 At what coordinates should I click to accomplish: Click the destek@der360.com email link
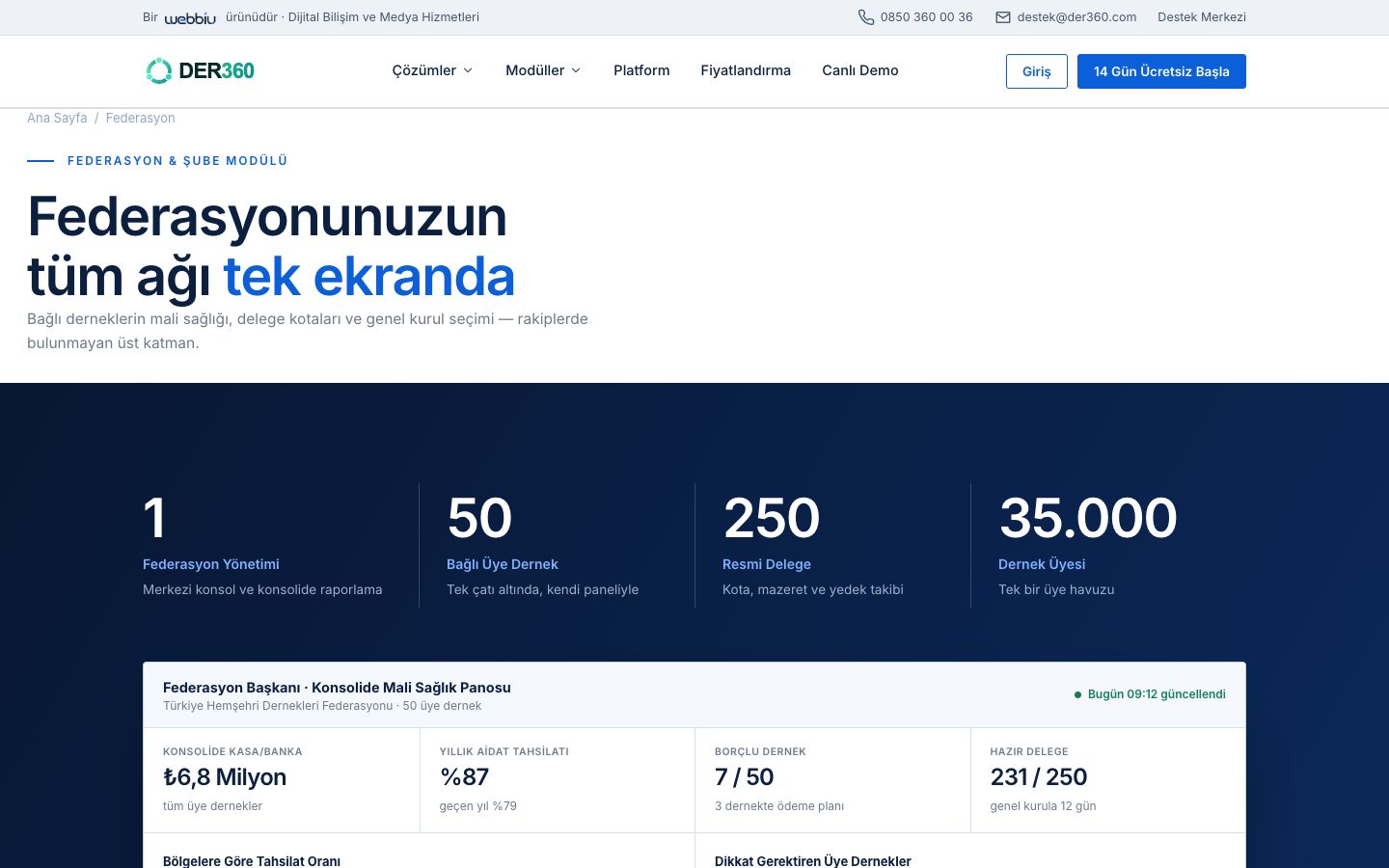1076,17
